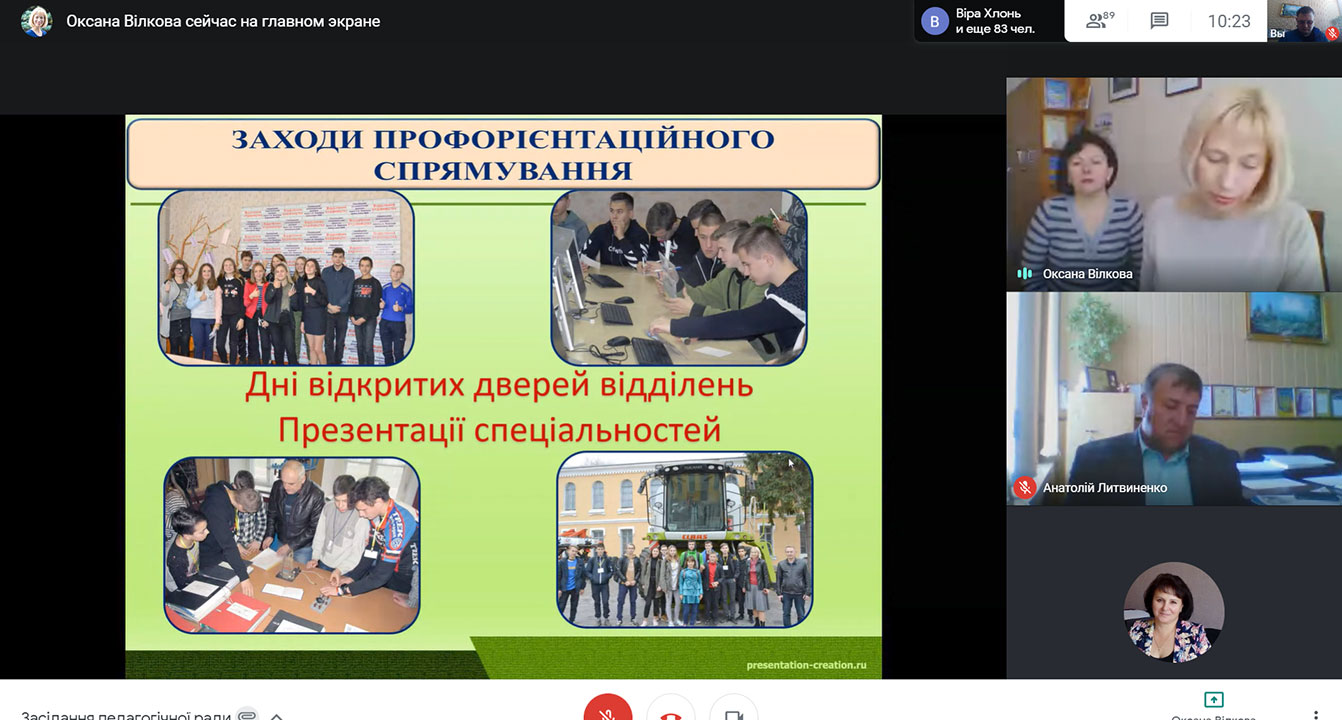1342x720 pixels.
Task: Expand meeting details next to Засідання педагогічної ради
Action: point(277,716)
